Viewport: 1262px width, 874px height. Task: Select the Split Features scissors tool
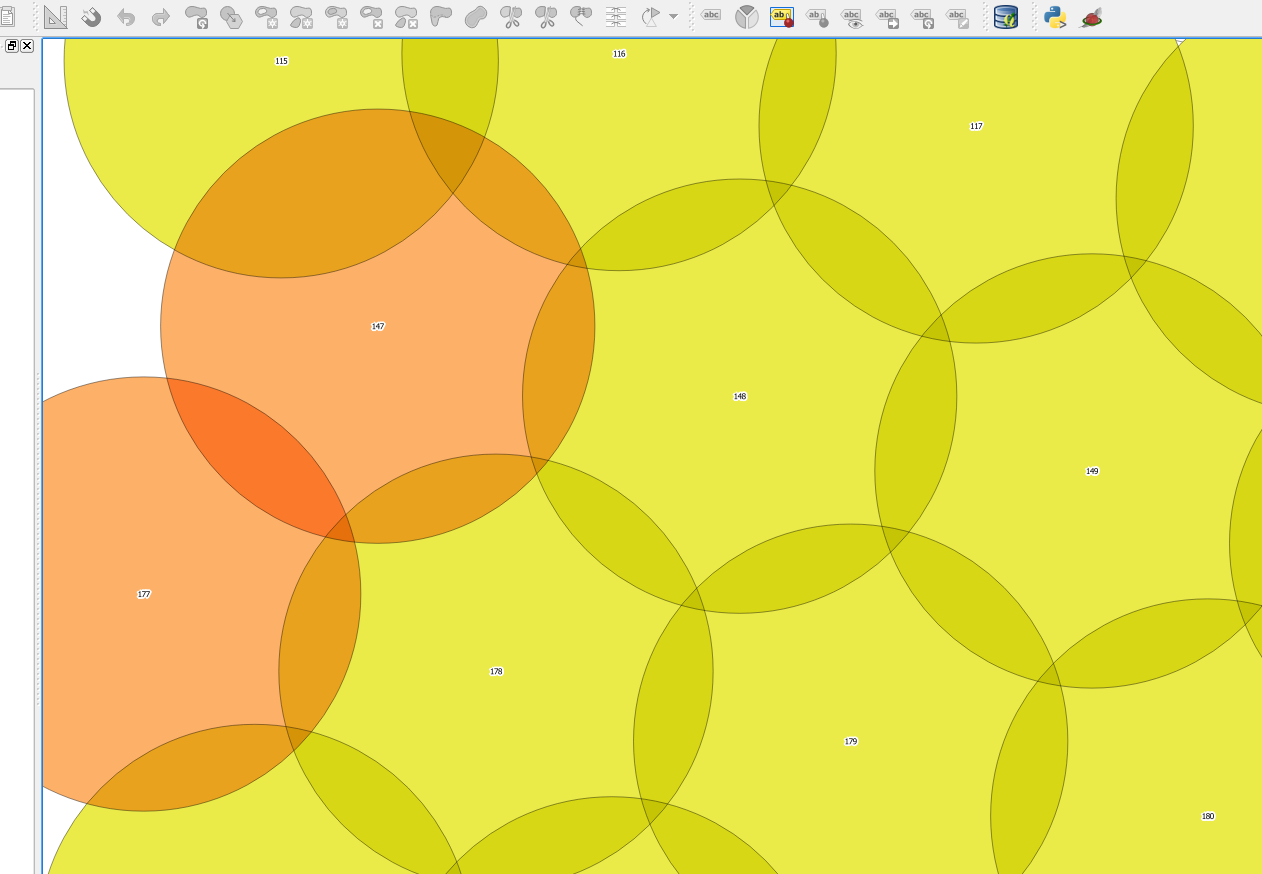click(x=511, y=16)
